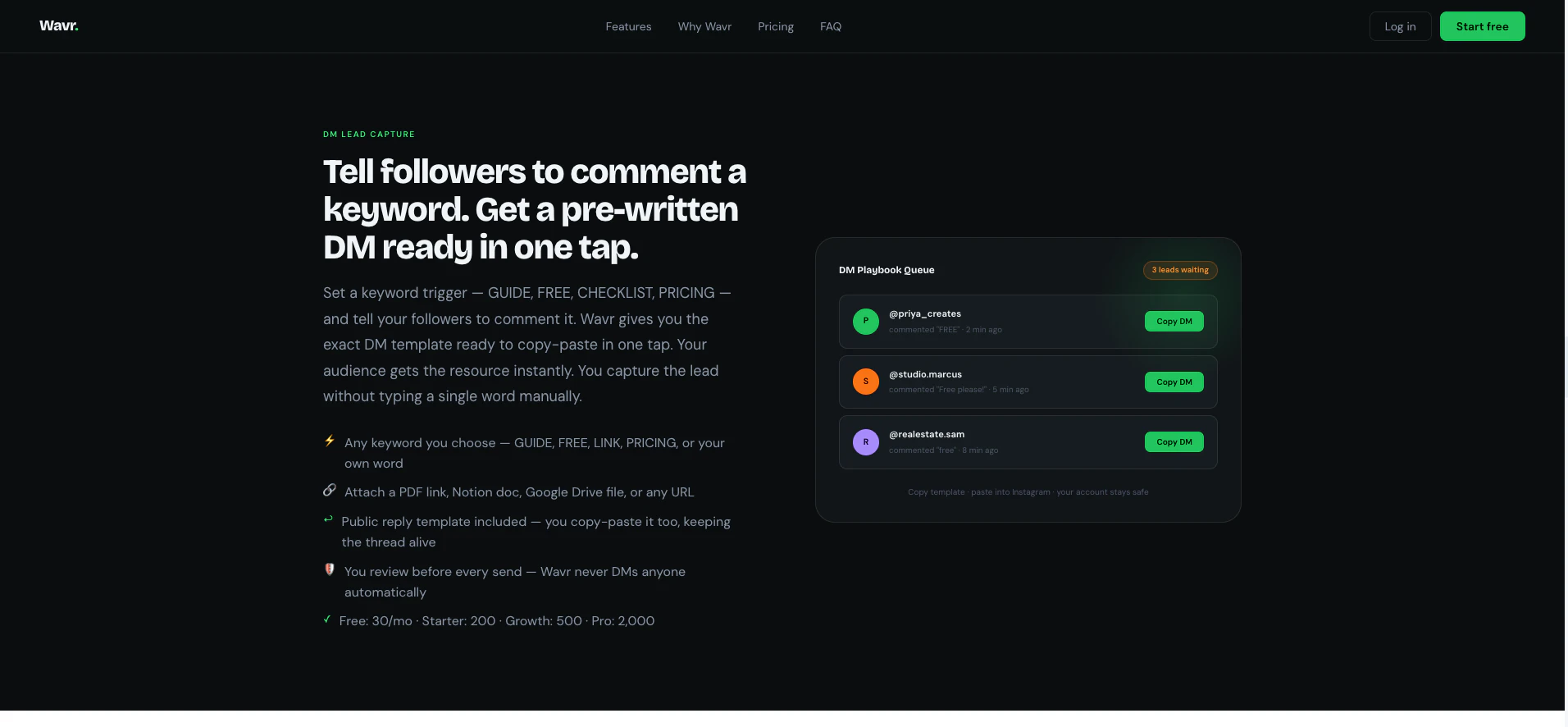Click 'You review before every send' line

coord(515,582)
